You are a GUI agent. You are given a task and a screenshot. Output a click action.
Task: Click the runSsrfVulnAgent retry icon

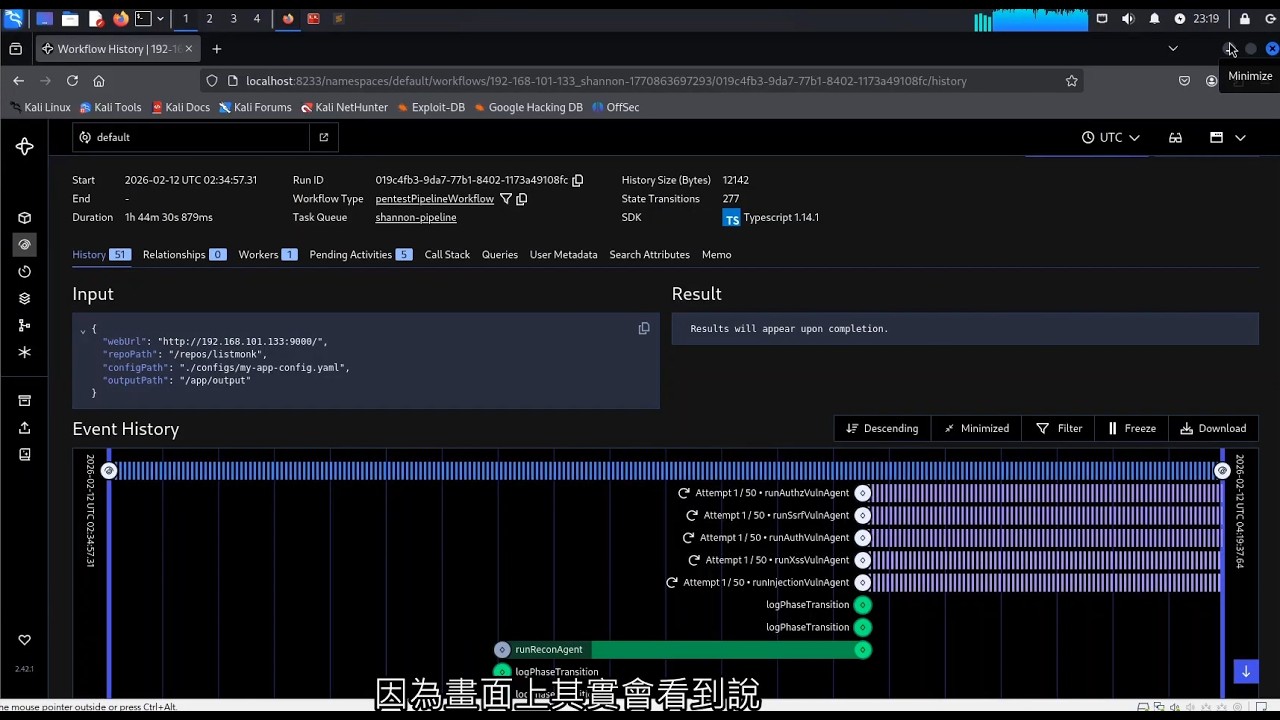pyautogui.click(x=692, y=516)
